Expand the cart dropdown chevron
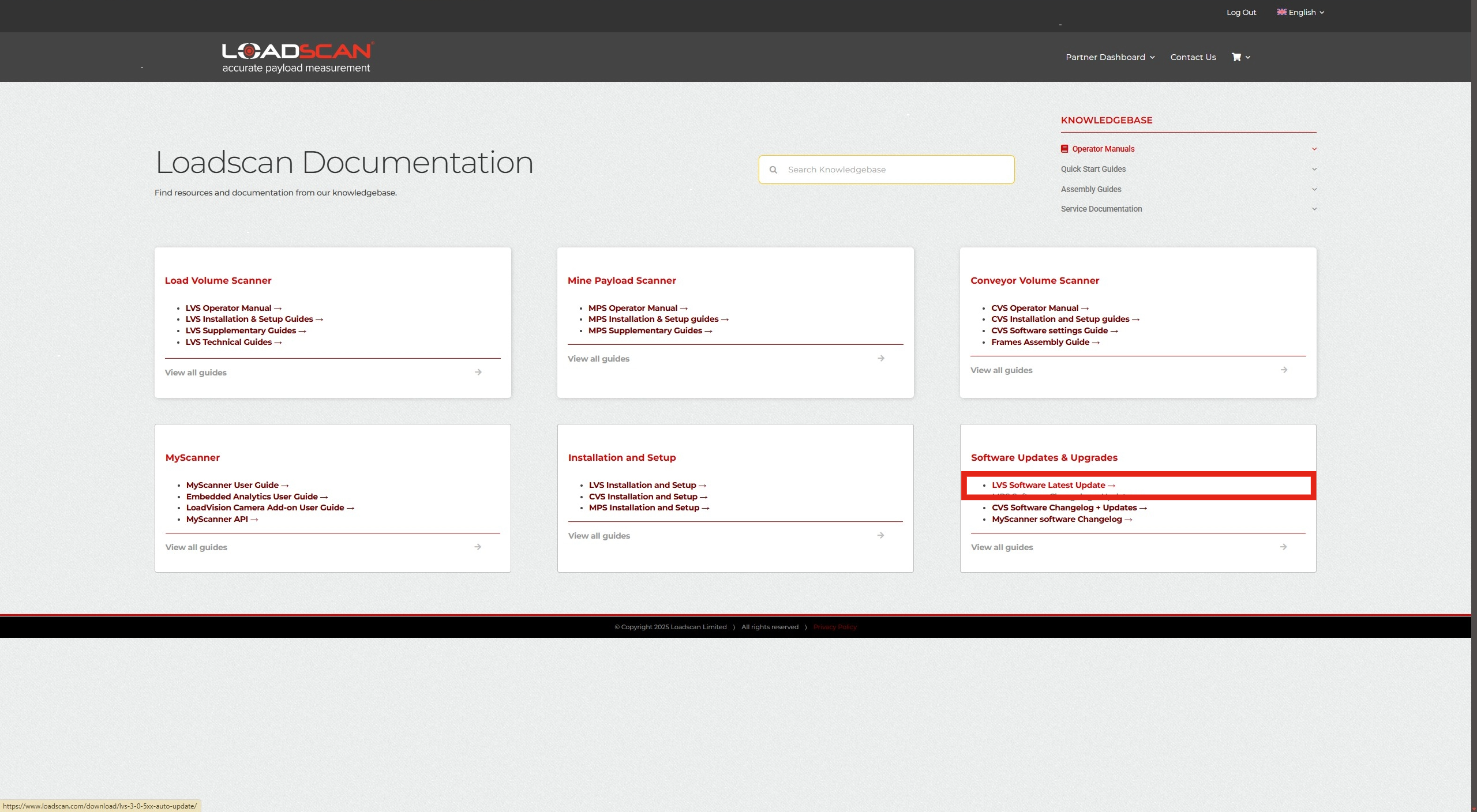1477x812 pixels. (x=1248, y=58)
